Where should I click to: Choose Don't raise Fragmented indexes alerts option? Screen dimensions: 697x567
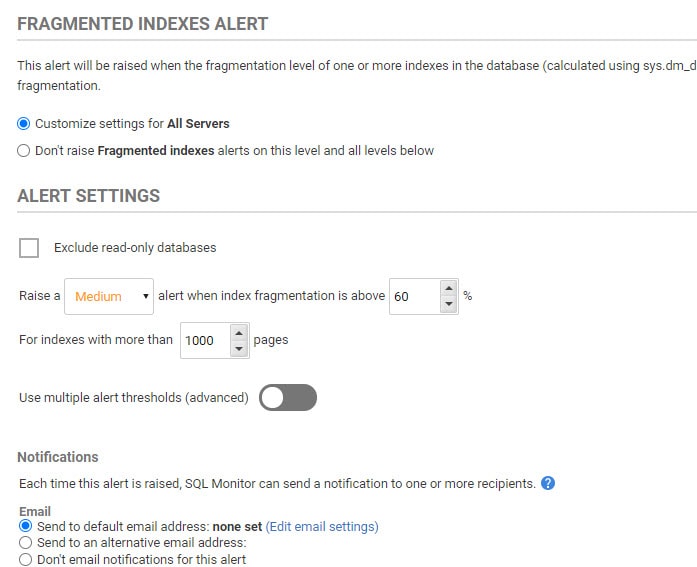pos(24,151)
